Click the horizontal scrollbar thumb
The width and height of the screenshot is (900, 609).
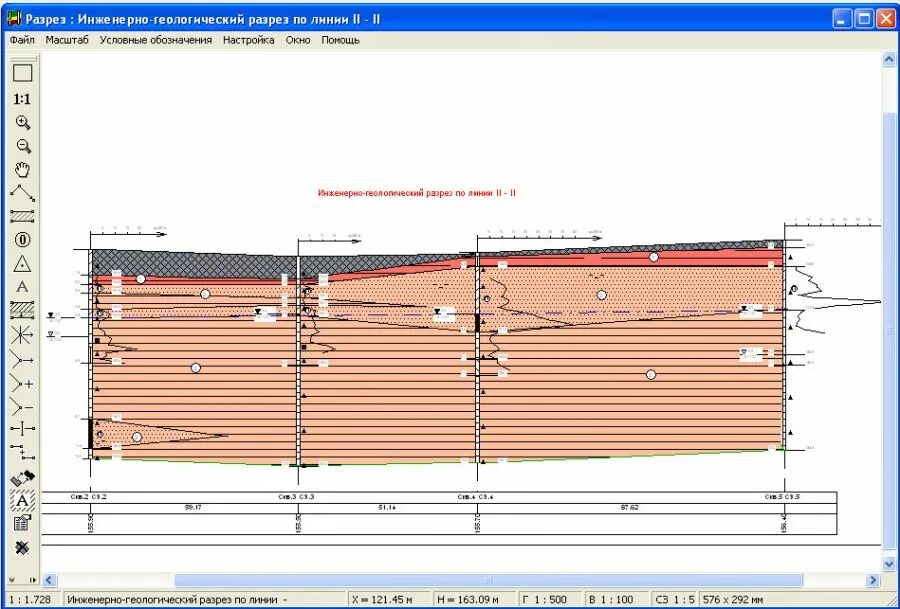tap(488, 580)
